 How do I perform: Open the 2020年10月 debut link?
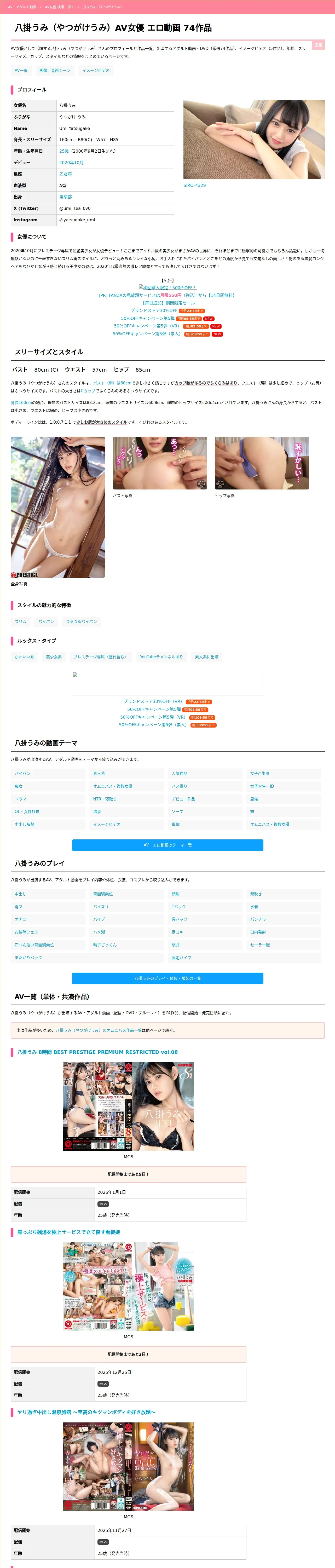click(x=71, y=163)
